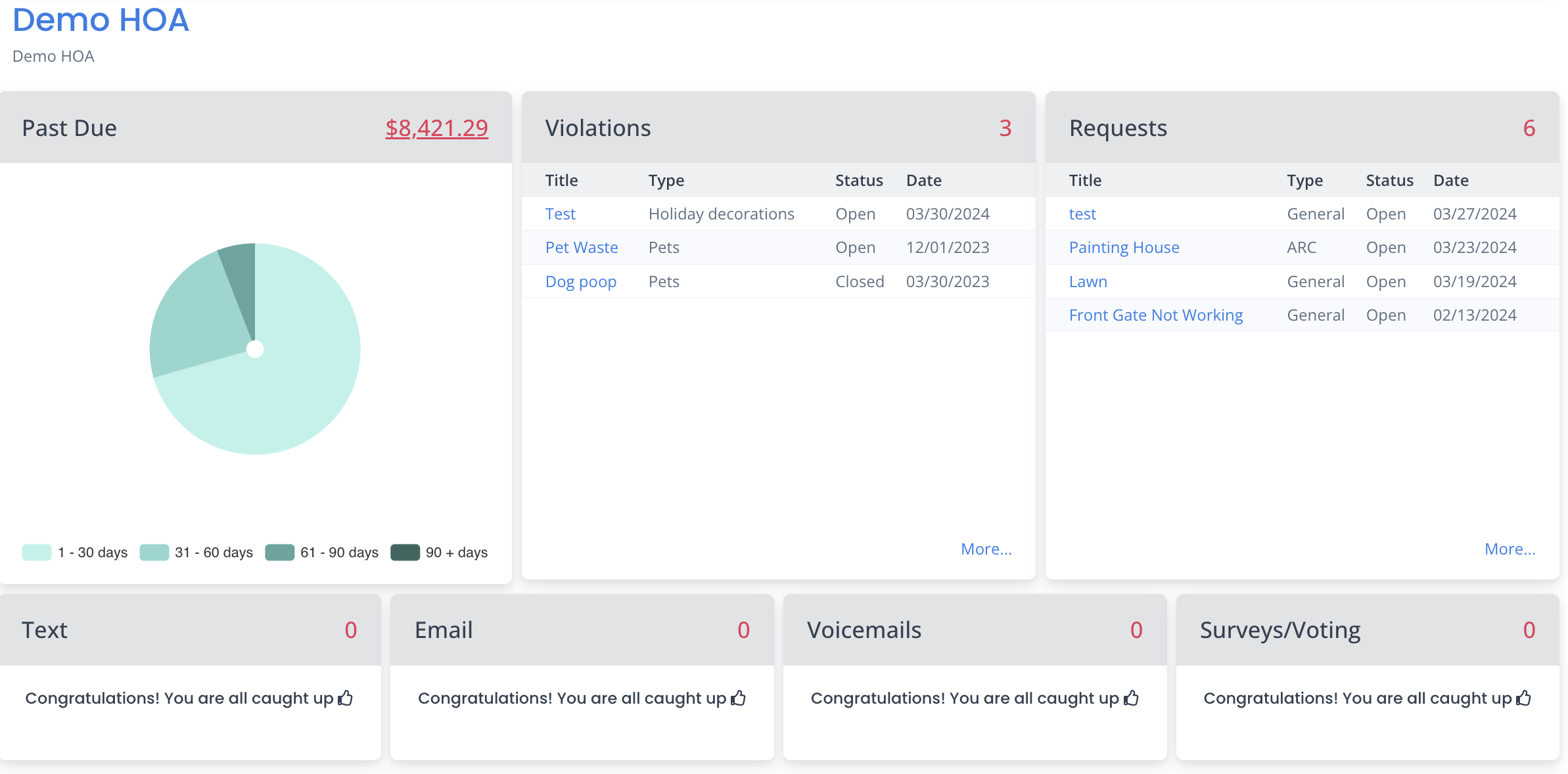Open the Pet Waste violation

click(x=582, y=248)
